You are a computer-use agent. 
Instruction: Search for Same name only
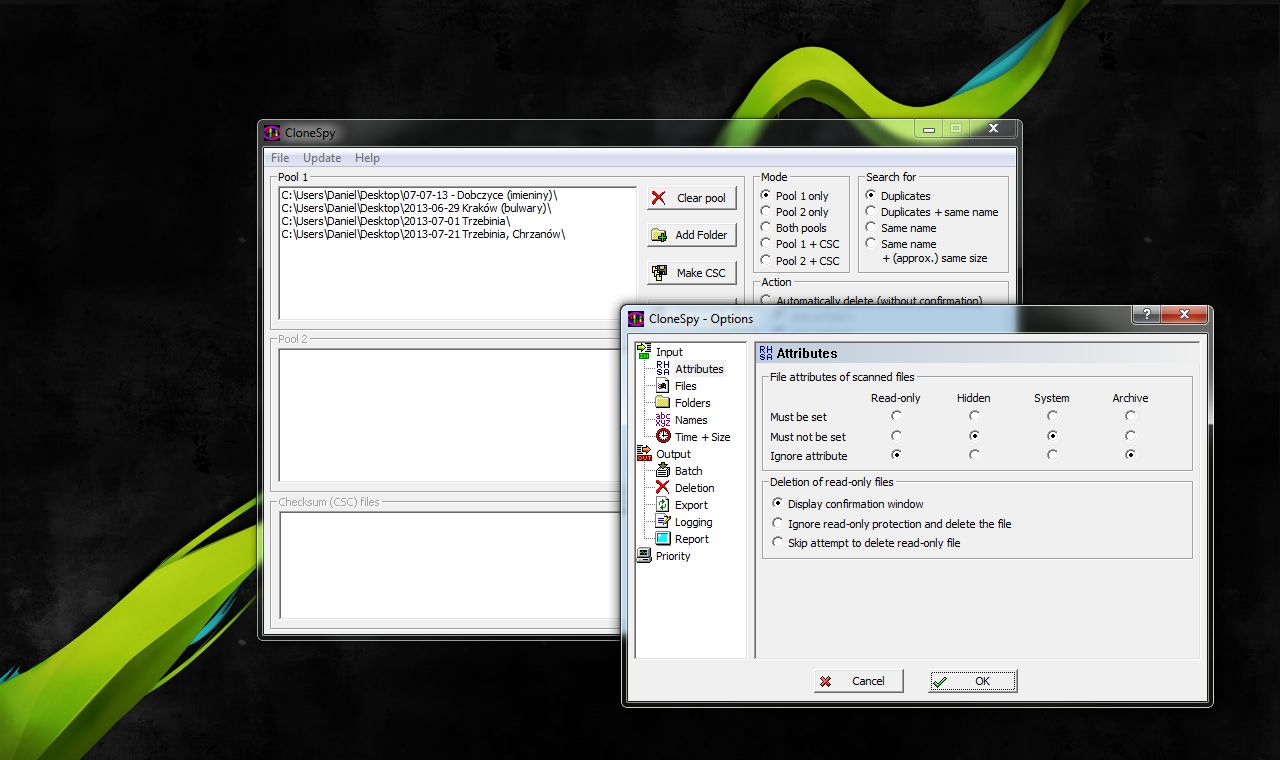point(901,228)
